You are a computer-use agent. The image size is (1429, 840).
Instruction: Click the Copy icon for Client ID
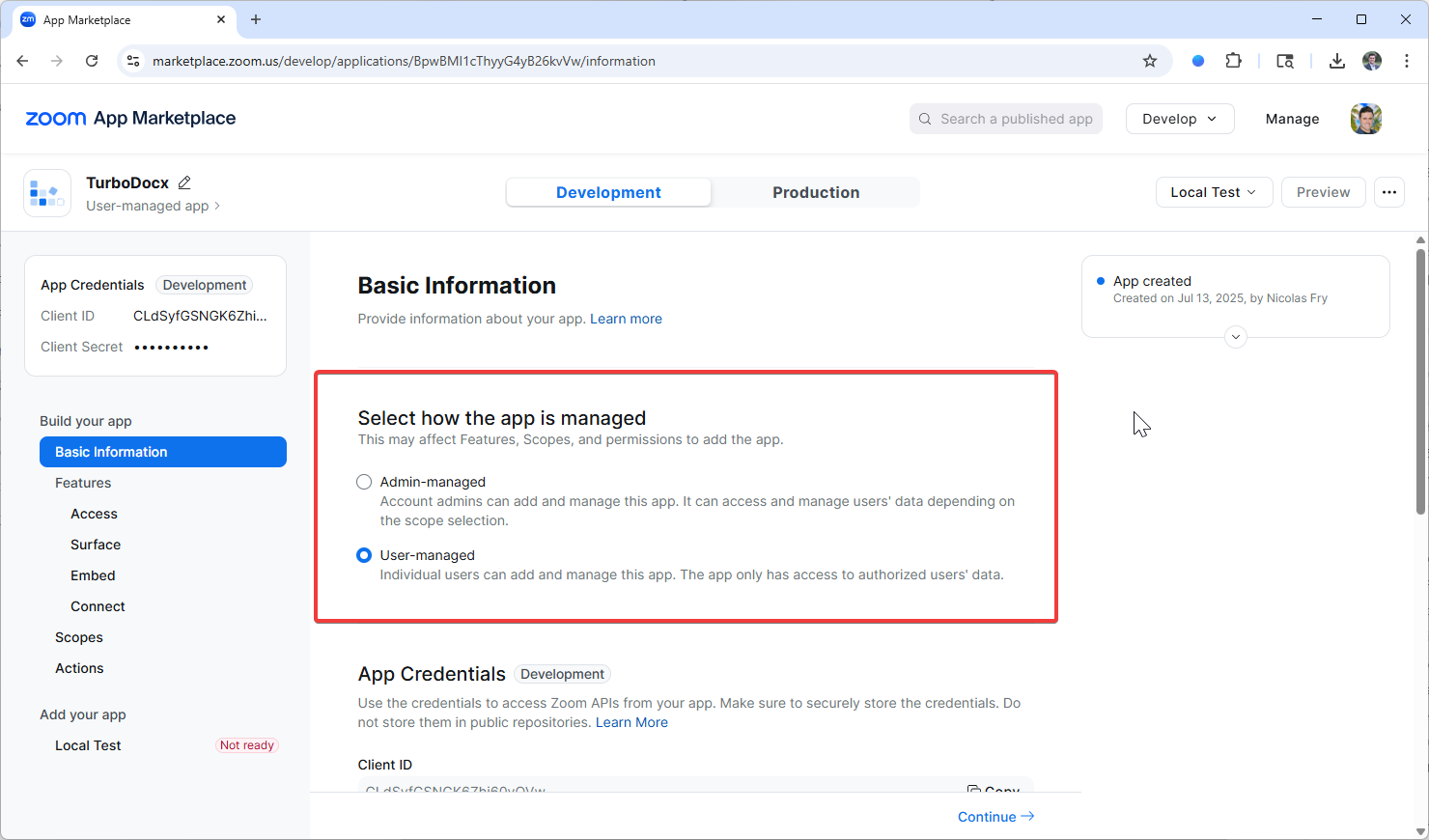point(974,790)
